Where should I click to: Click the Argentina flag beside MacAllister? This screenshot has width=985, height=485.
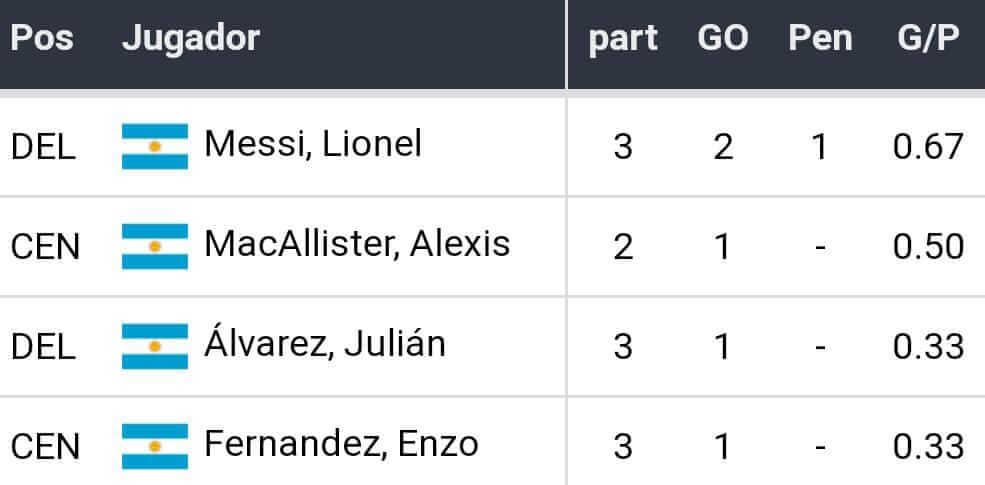[x=155, y=246]
